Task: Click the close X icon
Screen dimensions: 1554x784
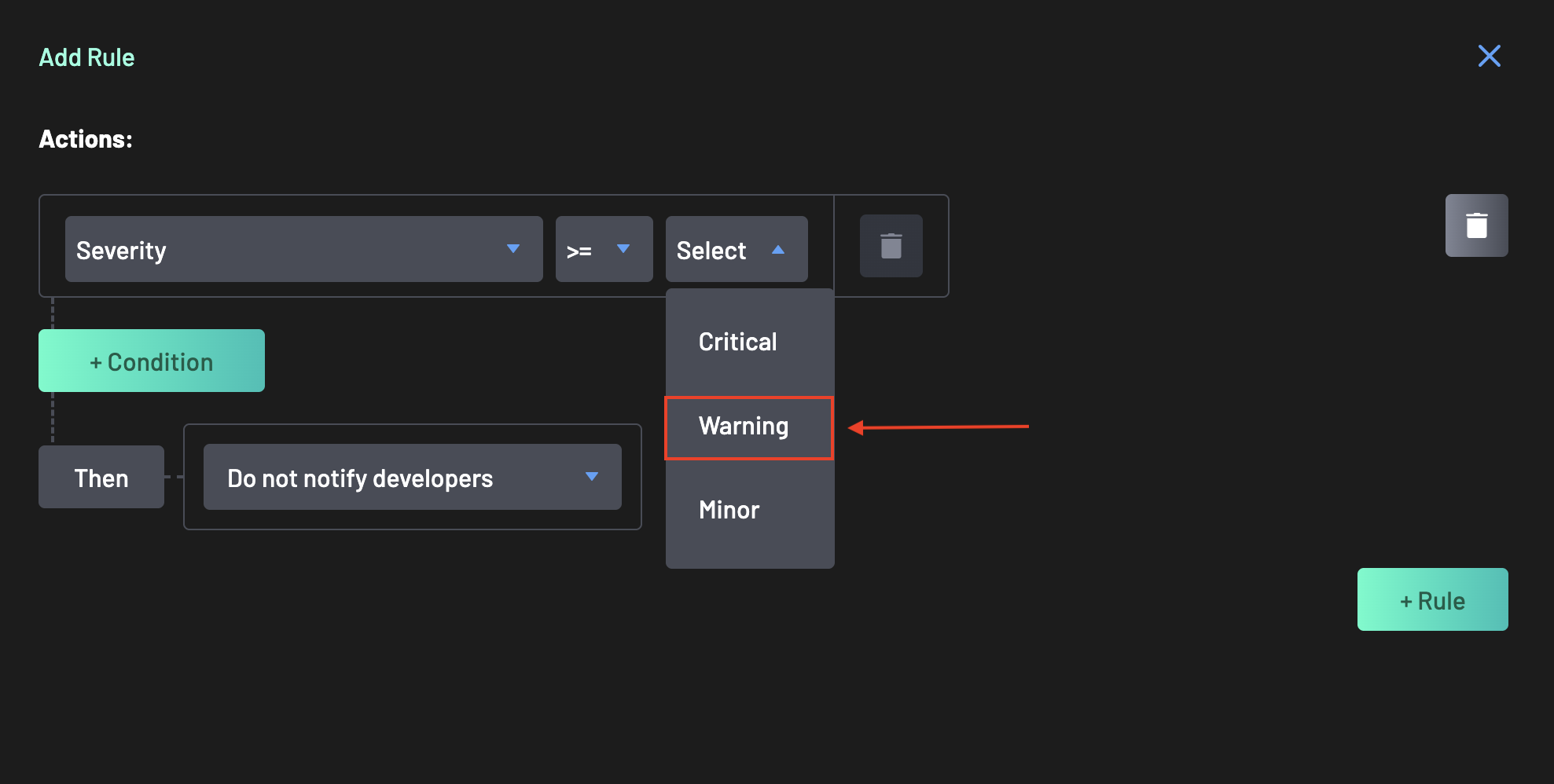Action: 1490,56
